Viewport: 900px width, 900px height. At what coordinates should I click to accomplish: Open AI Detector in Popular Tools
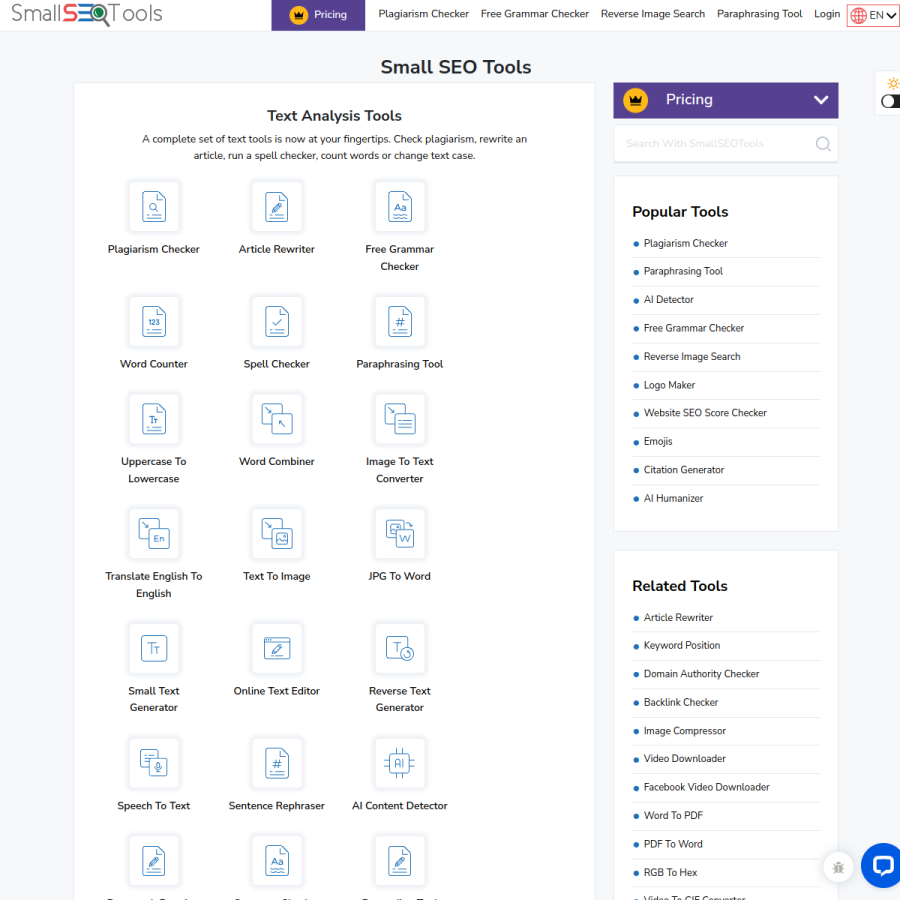pos(668,300)
